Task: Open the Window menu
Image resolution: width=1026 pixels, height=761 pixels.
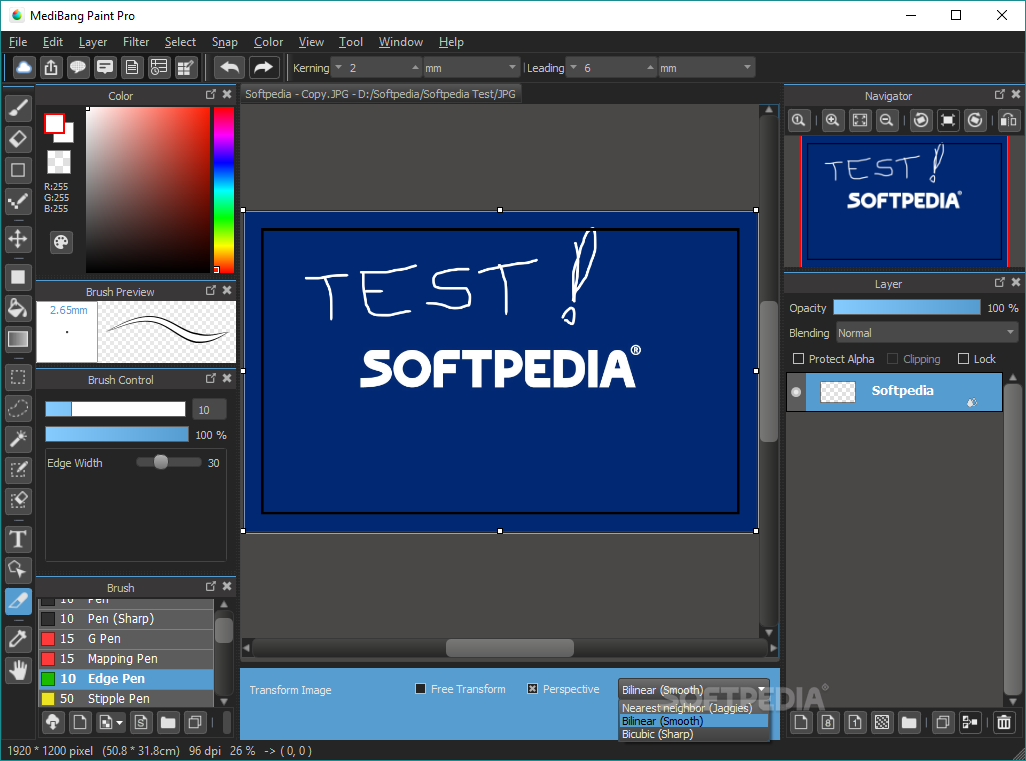Action: point(400,42)
